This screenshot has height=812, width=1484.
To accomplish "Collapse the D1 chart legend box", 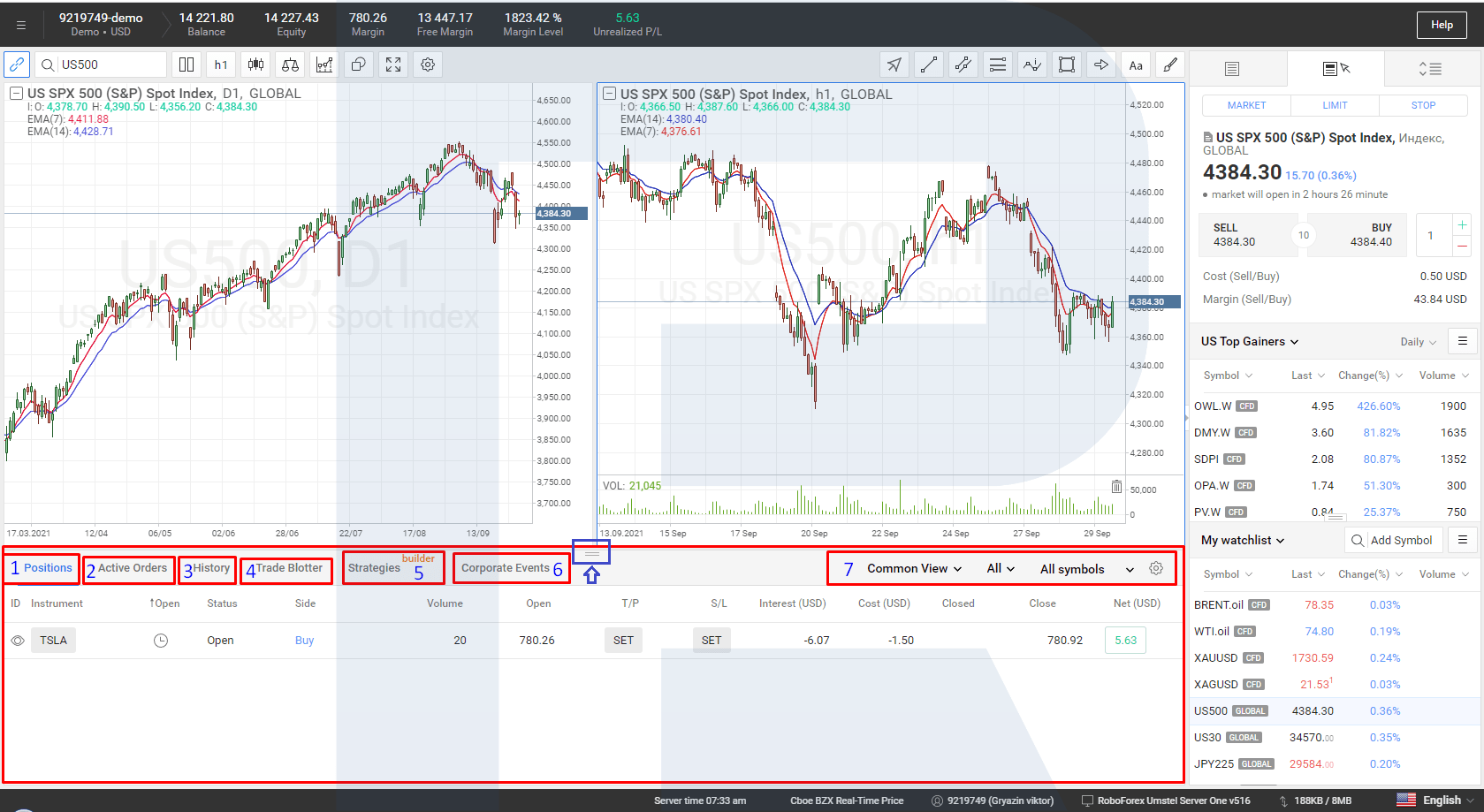I will [x=16, y=94].
